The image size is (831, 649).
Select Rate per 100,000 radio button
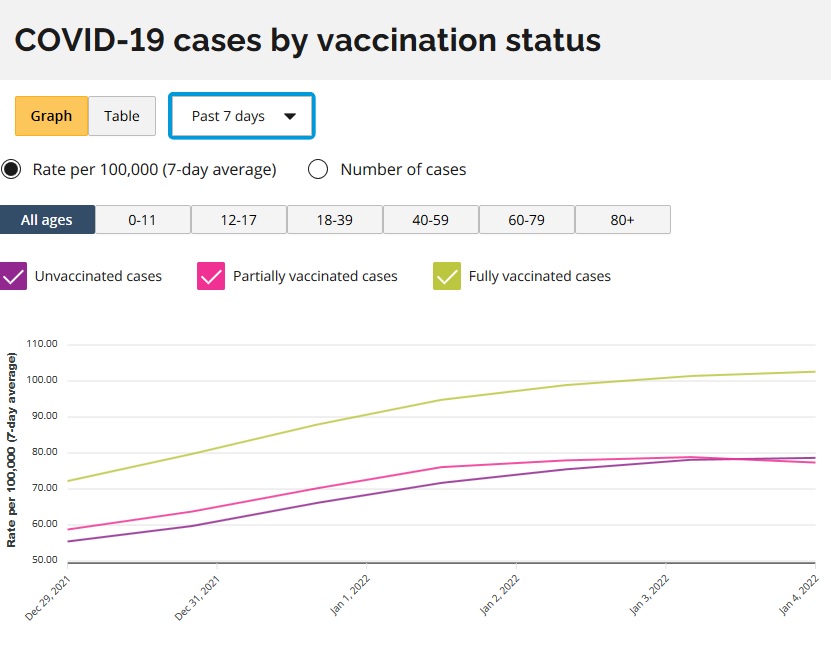coord(11,169)
